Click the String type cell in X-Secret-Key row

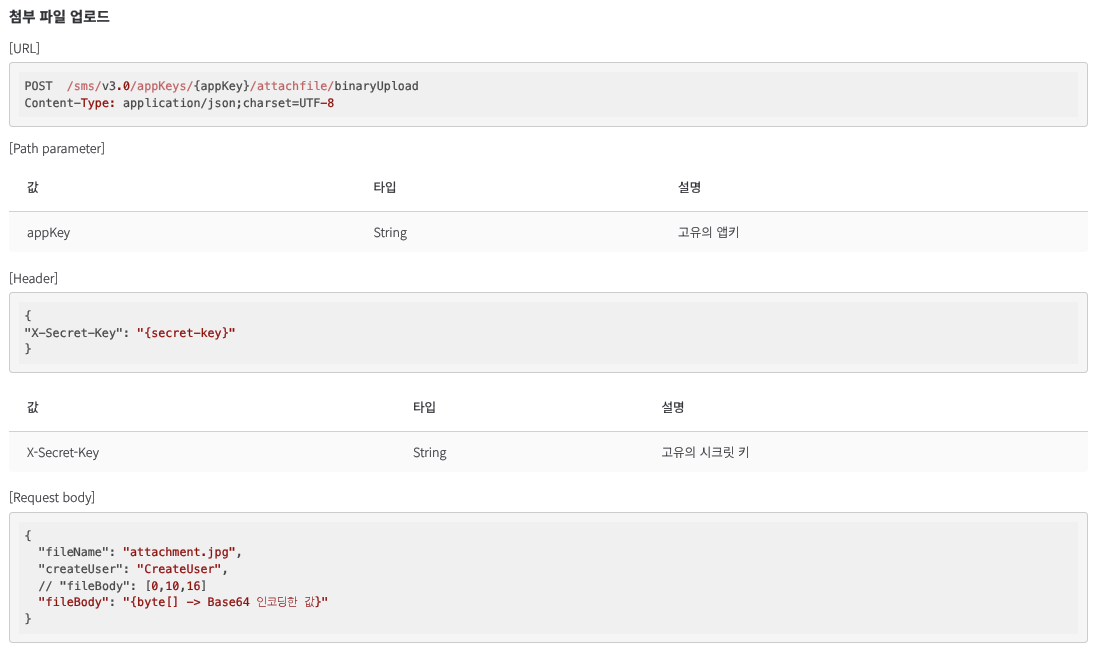pyautogui.click(x=430, y=453)
